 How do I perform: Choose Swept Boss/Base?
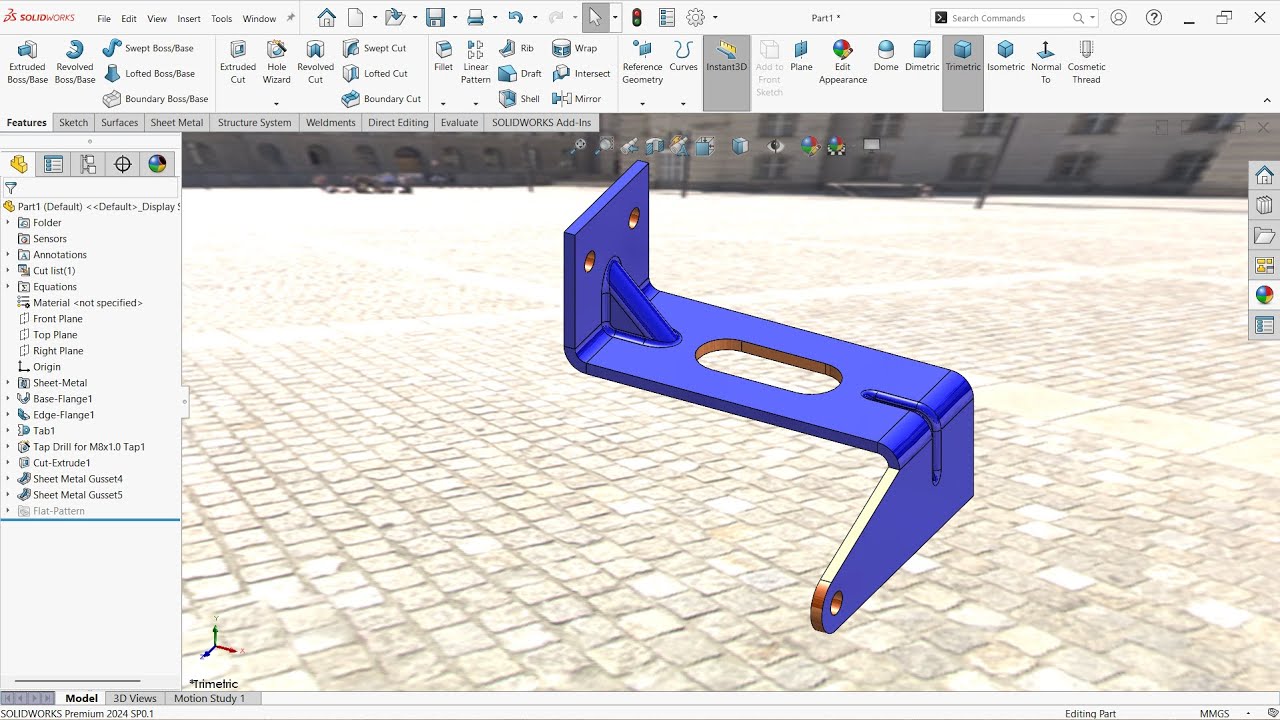click(148, 48)
